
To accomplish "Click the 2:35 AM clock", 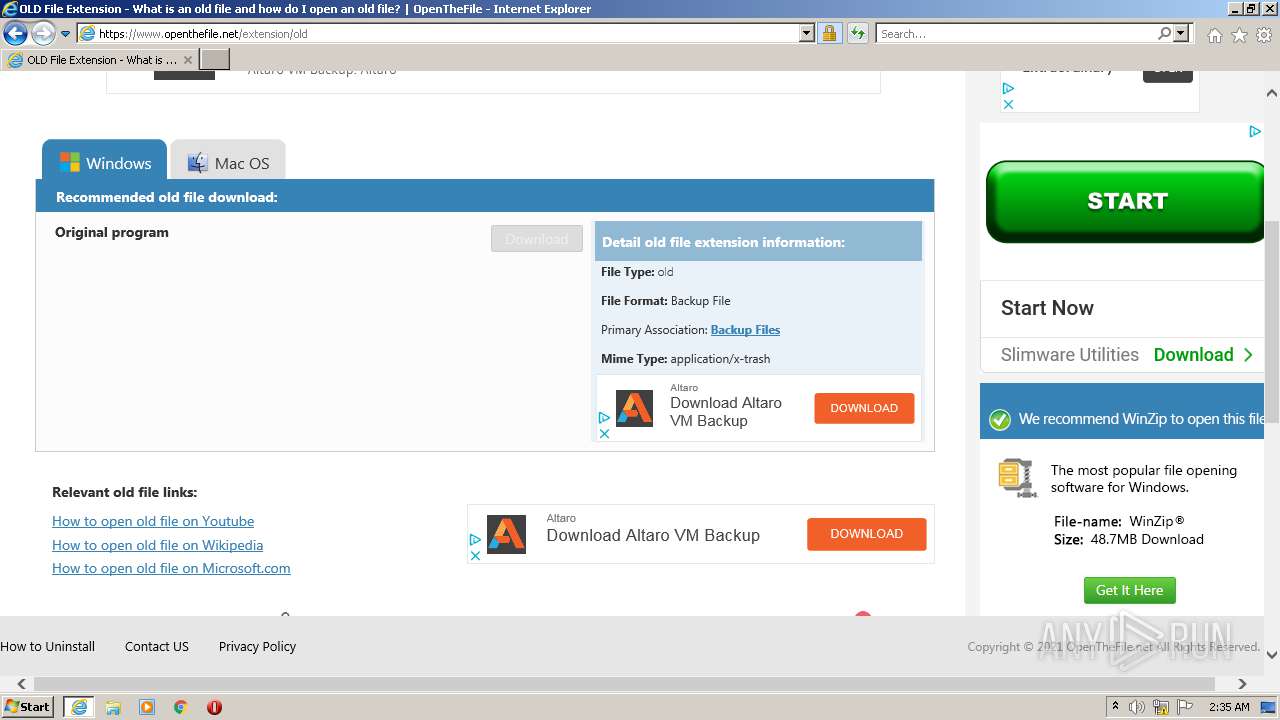I will [x=1229, y=707].
